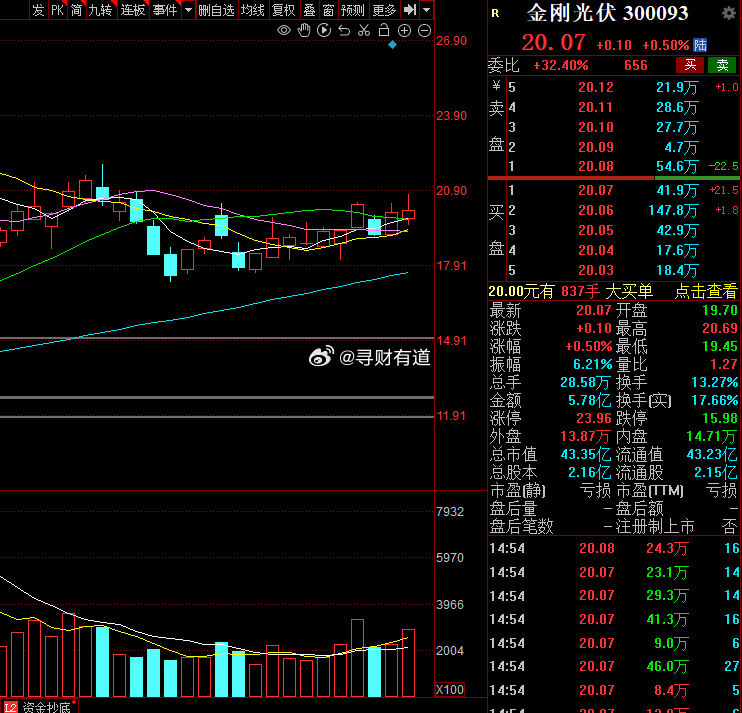The image size is (742, 713).
Task: Open the 点击查看 large order link
Action: pos(705,291)
